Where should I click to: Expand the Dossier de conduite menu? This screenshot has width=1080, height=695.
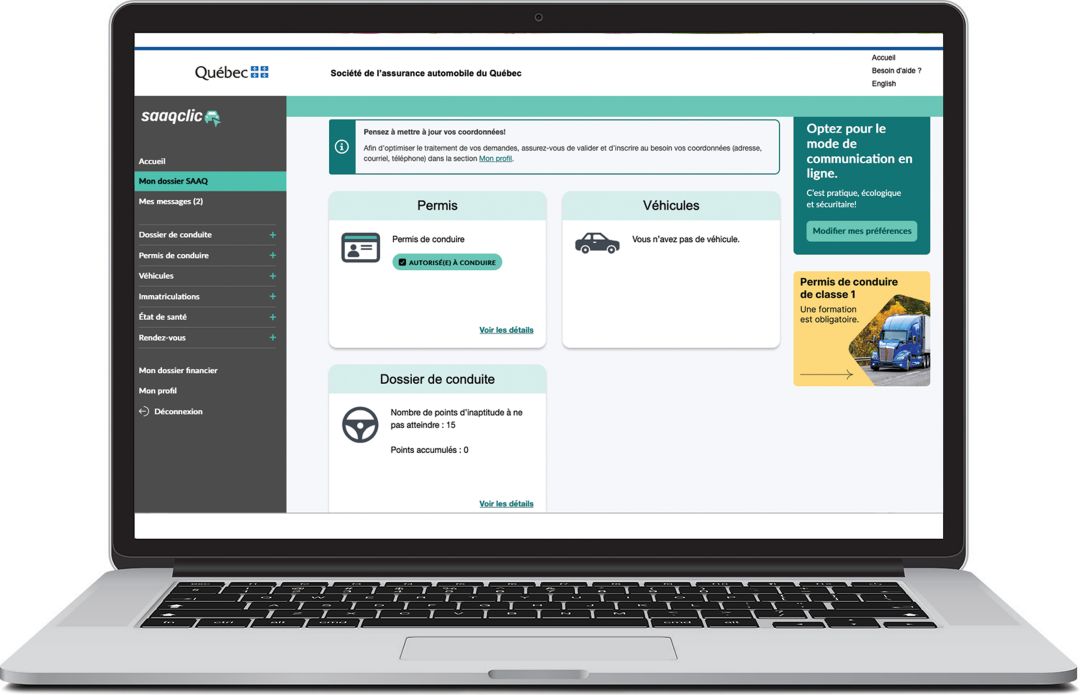click(272, 235)
